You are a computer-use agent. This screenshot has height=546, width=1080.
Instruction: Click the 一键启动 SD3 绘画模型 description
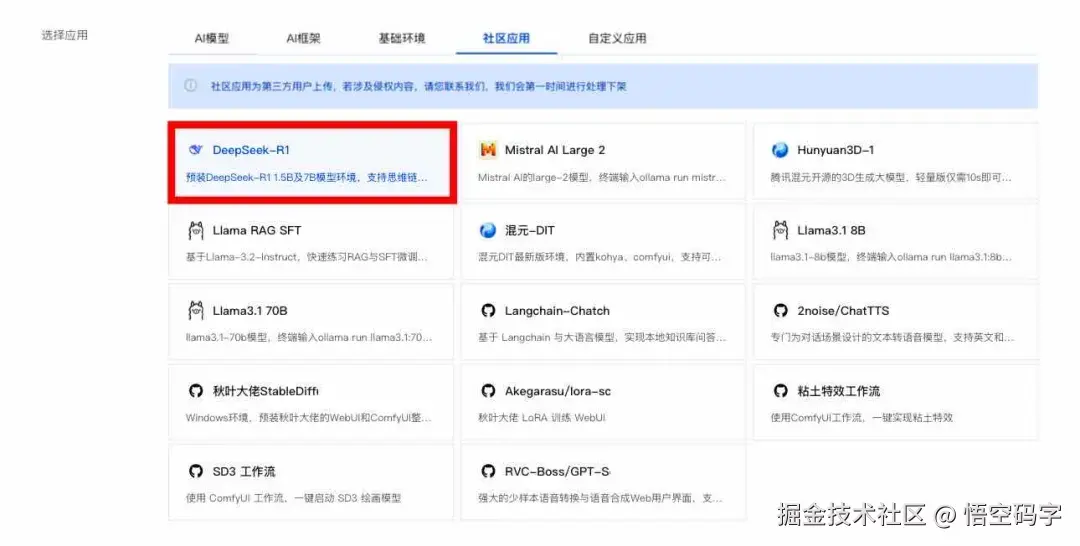click(x=293, y=498)
